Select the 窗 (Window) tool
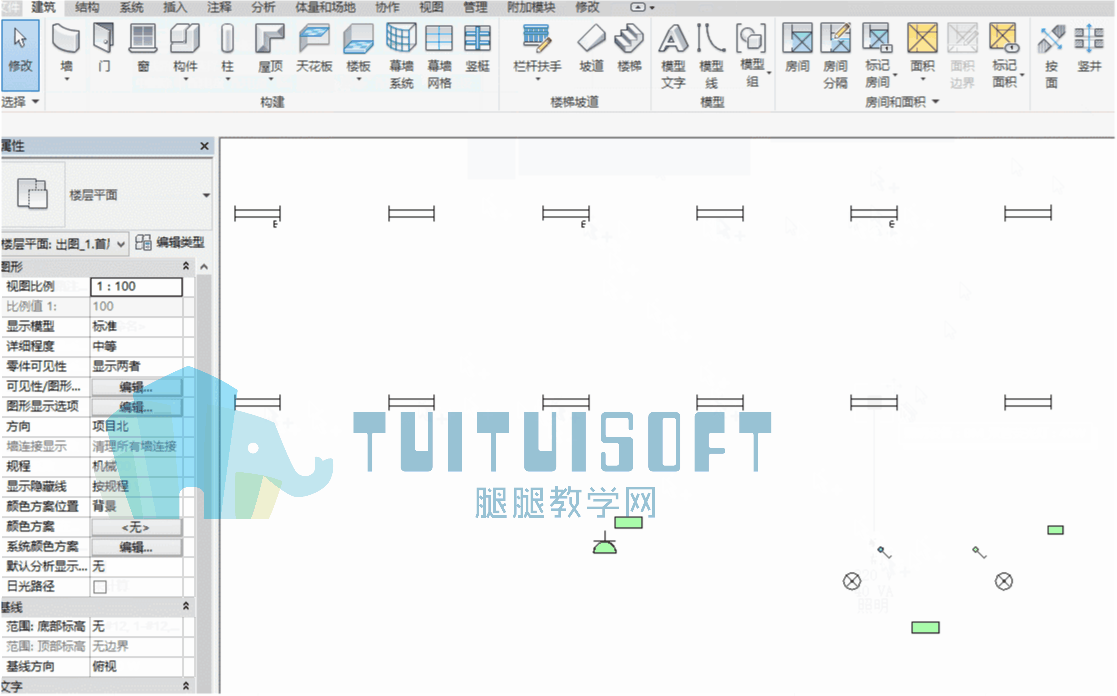The width and height of the screenshot is (1117, 696). [x=143, y=48]
